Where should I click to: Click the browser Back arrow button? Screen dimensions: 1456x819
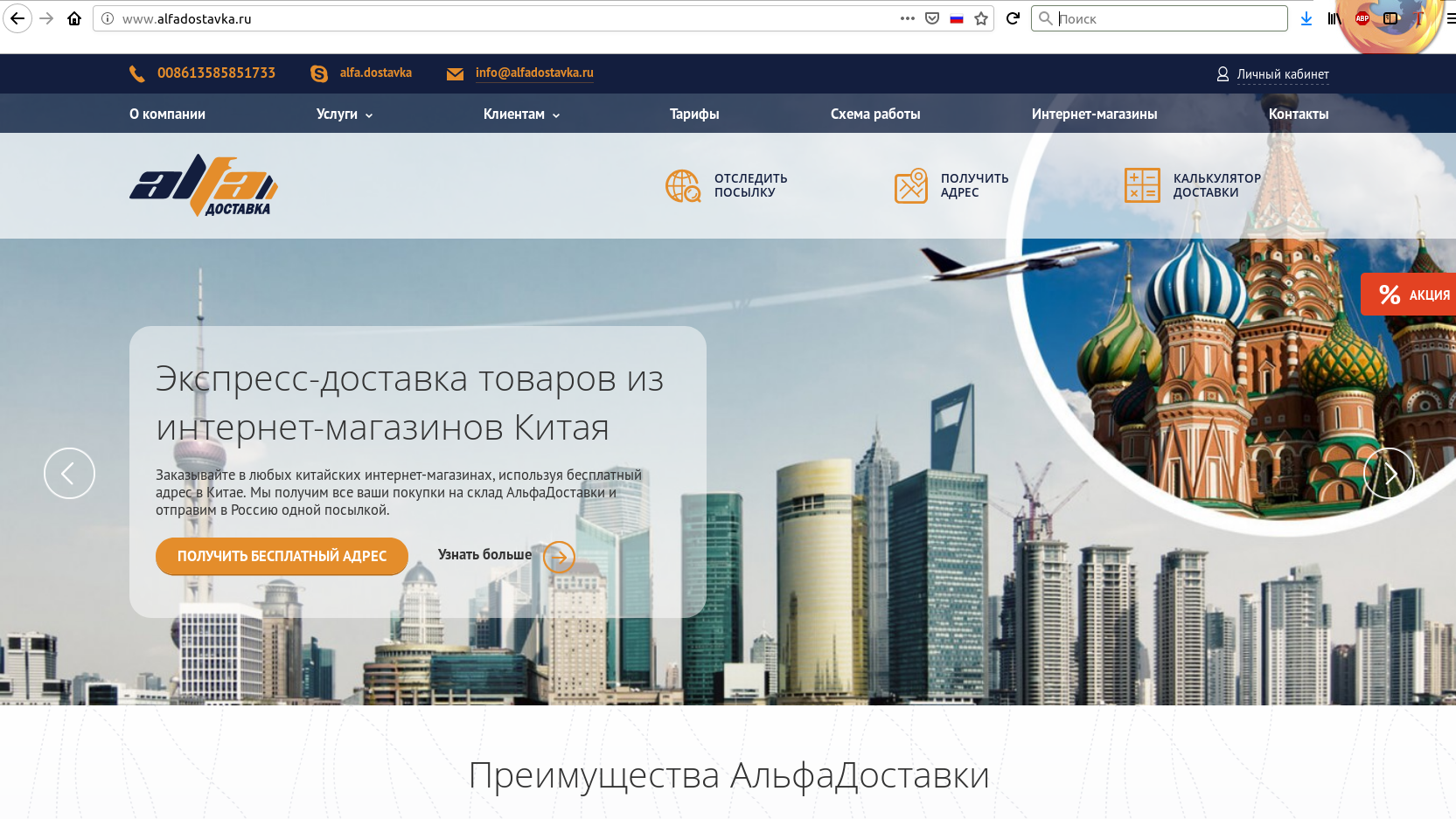17,18
